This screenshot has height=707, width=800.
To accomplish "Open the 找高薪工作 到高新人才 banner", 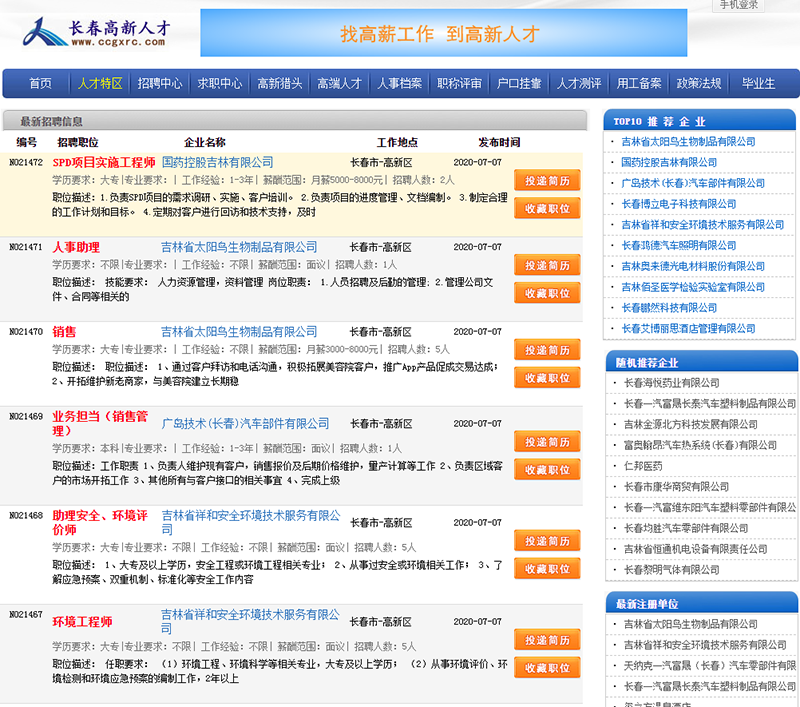I will [x=443, y=33].
